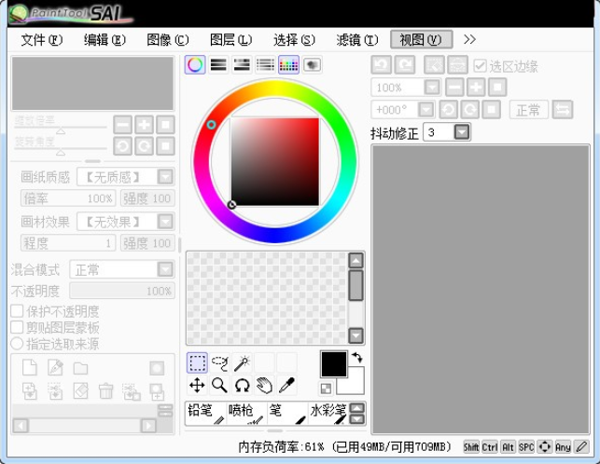600x464 pixels.
Task: Toggle the color swatches panel
Action: coord(289,65)
